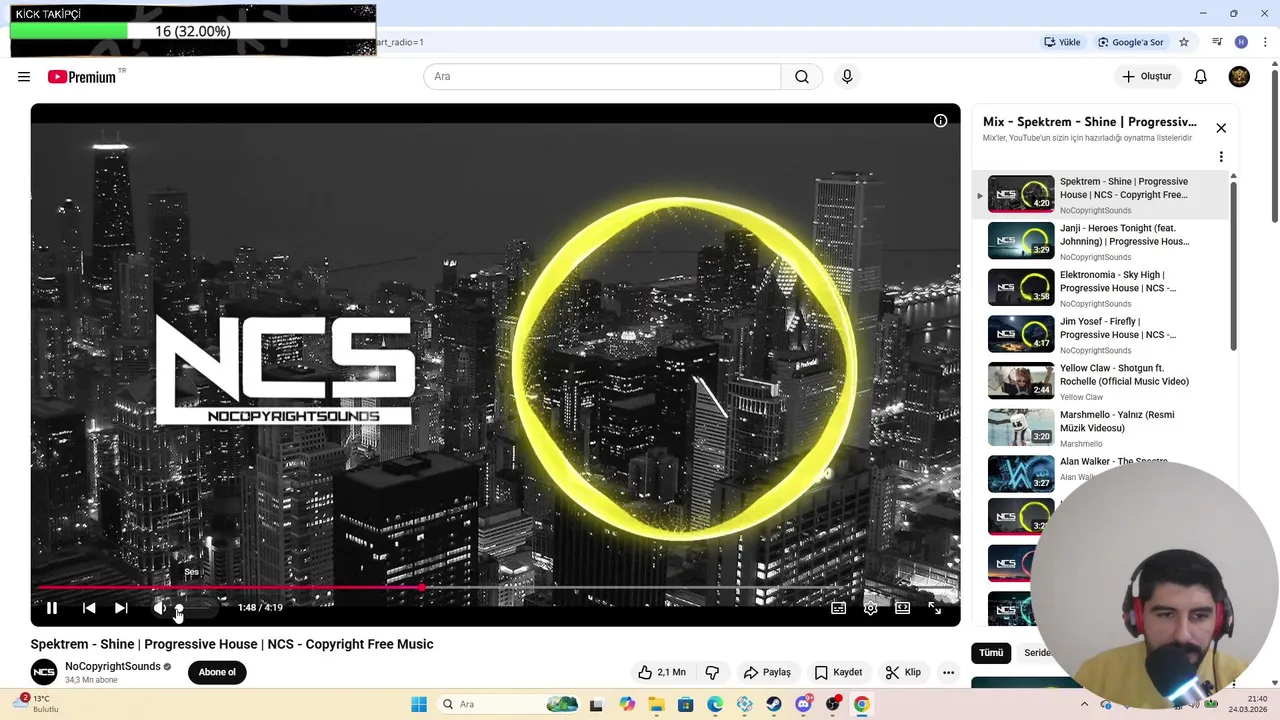Select the current Spektrem - Shine playlist entry

point(1100,194)
